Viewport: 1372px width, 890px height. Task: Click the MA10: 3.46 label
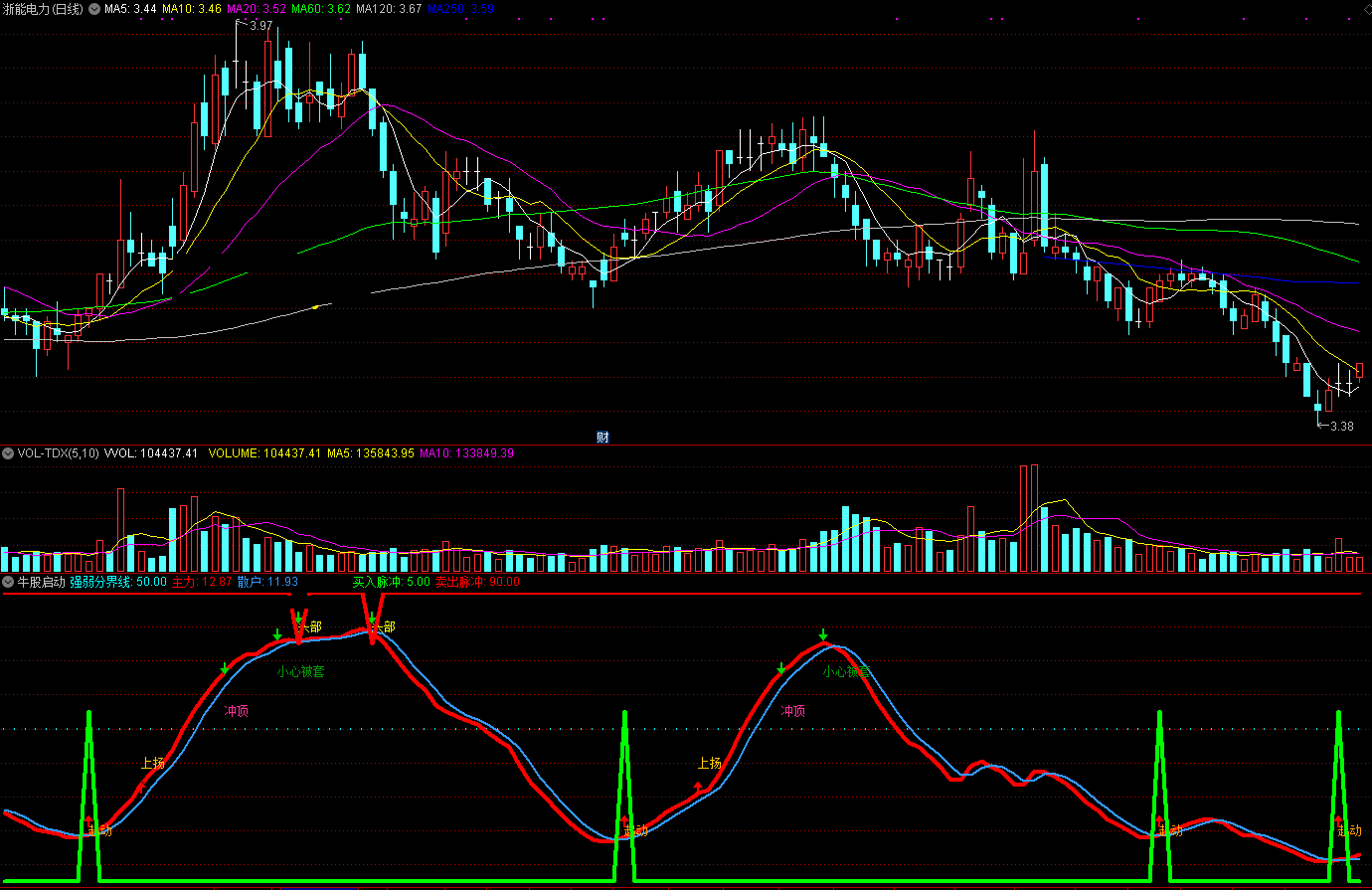pos(192,9)
